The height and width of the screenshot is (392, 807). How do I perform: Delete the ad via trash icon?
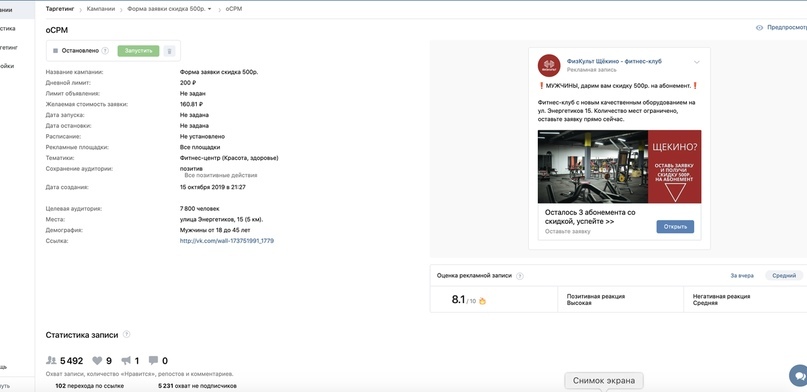pyautogui.click(x=170, y=51)
